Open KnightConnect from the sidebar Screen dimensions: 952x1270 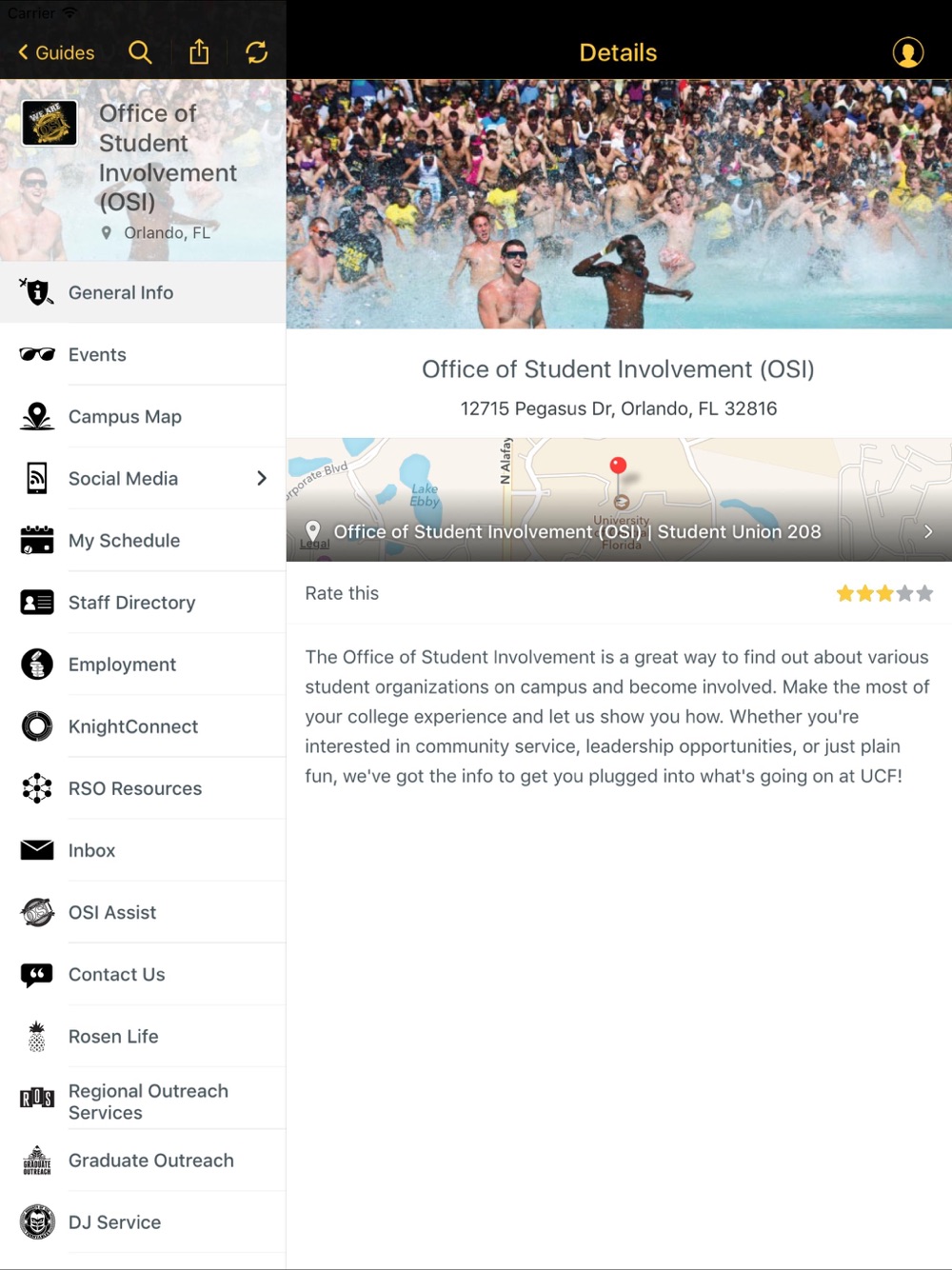[x=143, y=726]
